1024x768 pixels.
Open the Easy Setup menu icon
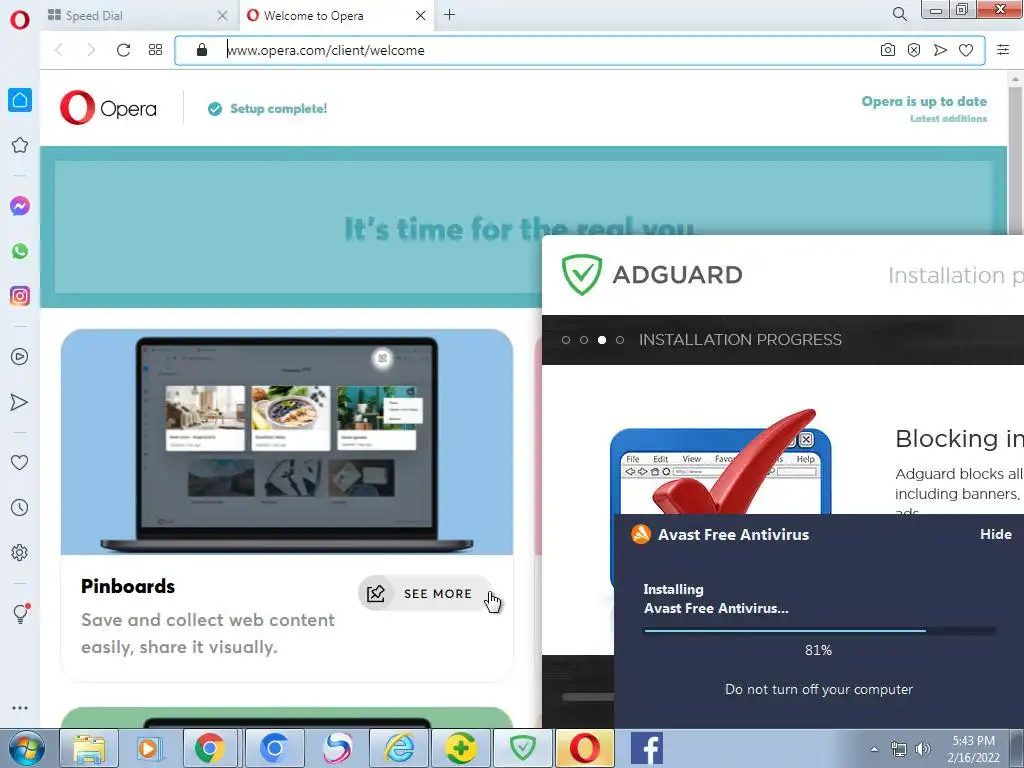click(1003, 50)
